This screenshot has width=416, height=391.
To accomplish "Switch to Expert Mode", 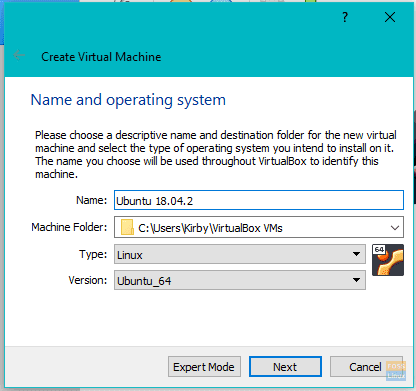I will (x=204, y=367).
